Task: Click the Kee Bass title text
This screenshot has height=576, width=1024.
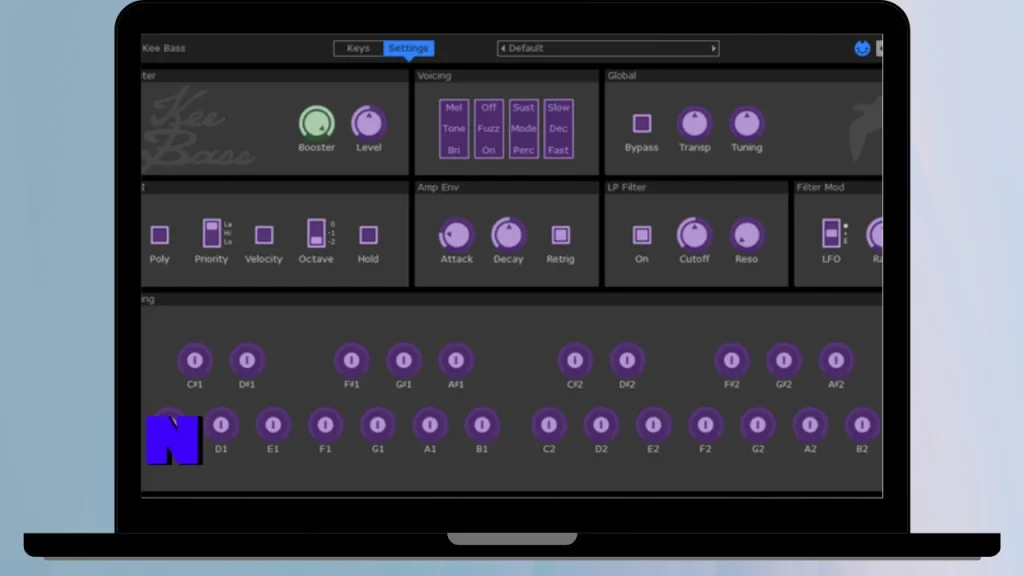Action: [164, 48]
